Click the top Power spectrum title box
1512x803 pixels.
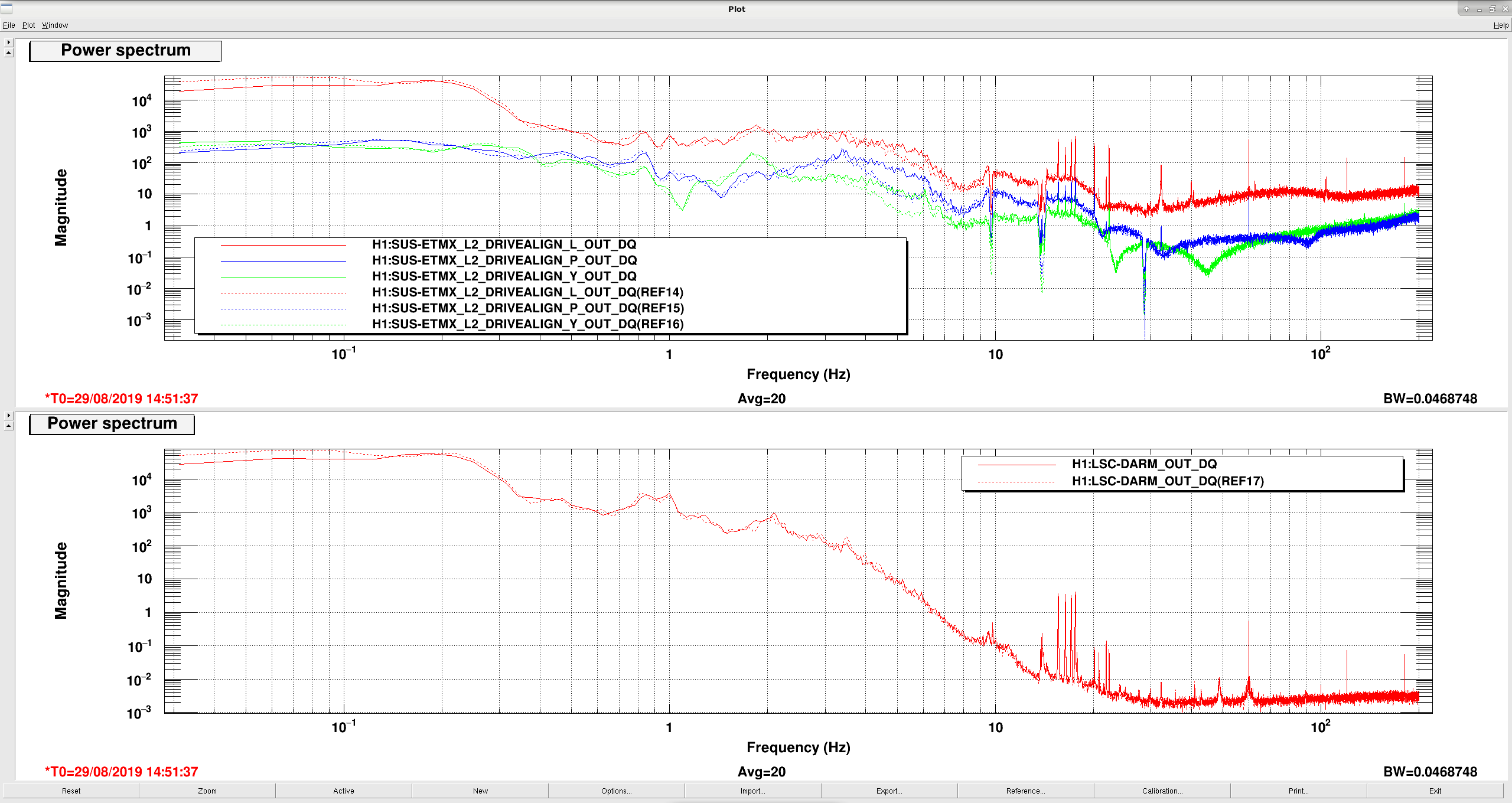126,51
